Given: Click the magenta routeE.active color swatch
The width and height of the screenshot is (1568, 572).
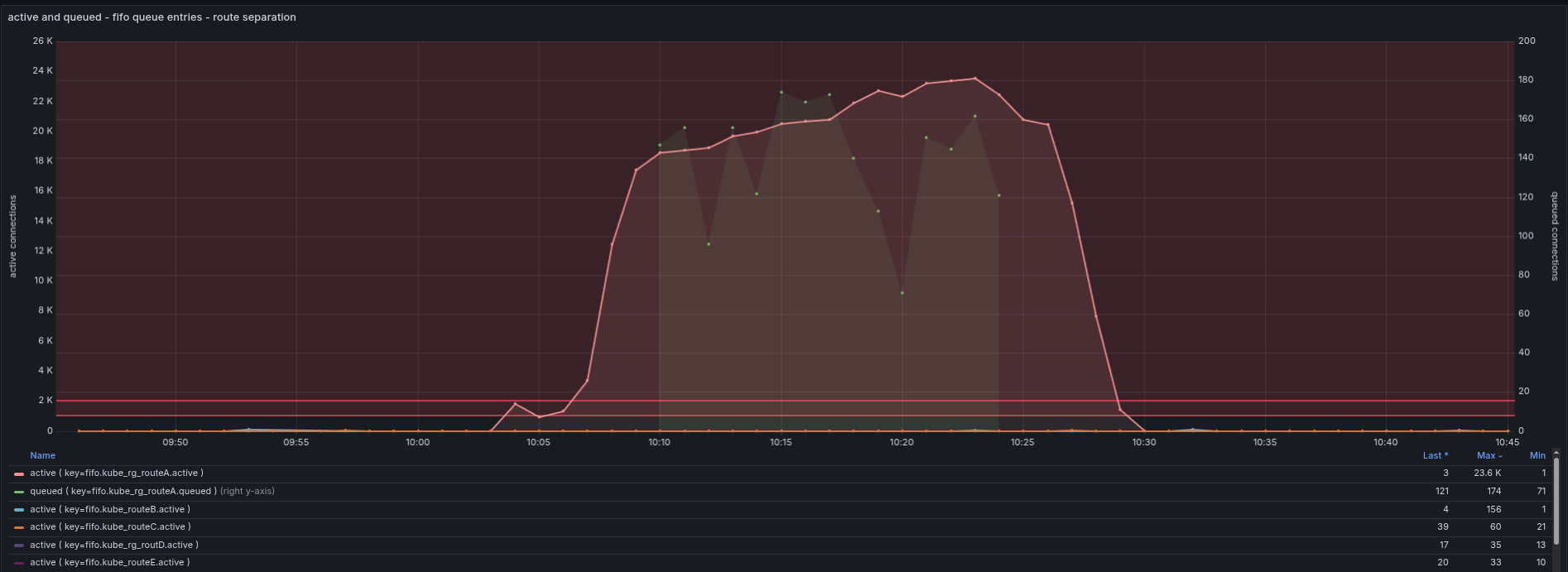Looking at the screenshot, I should [19, 563].
